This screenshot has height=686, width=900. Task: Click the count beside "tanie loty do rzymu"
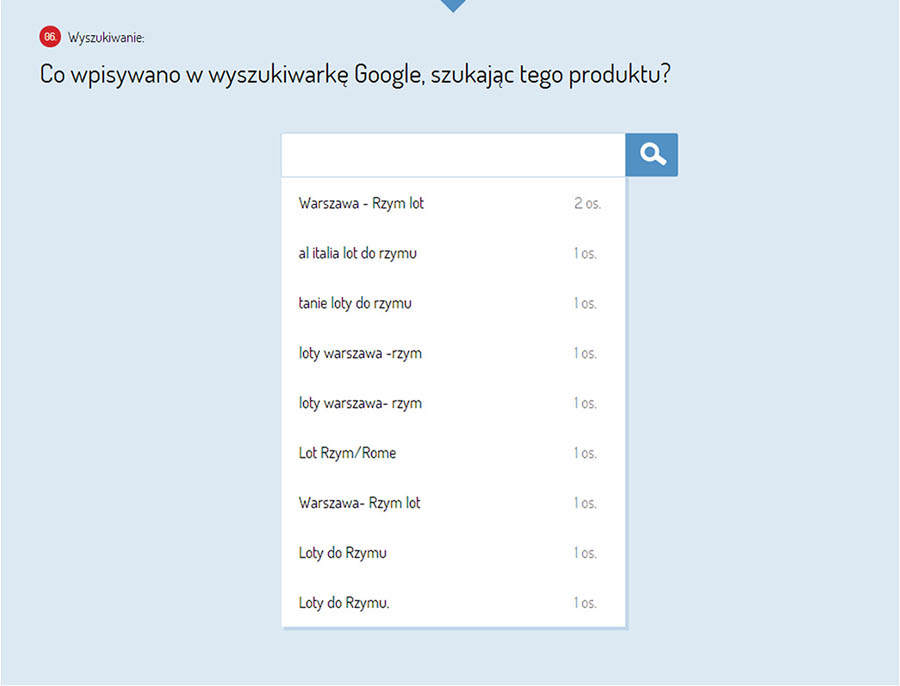click(x=585, y=303)
